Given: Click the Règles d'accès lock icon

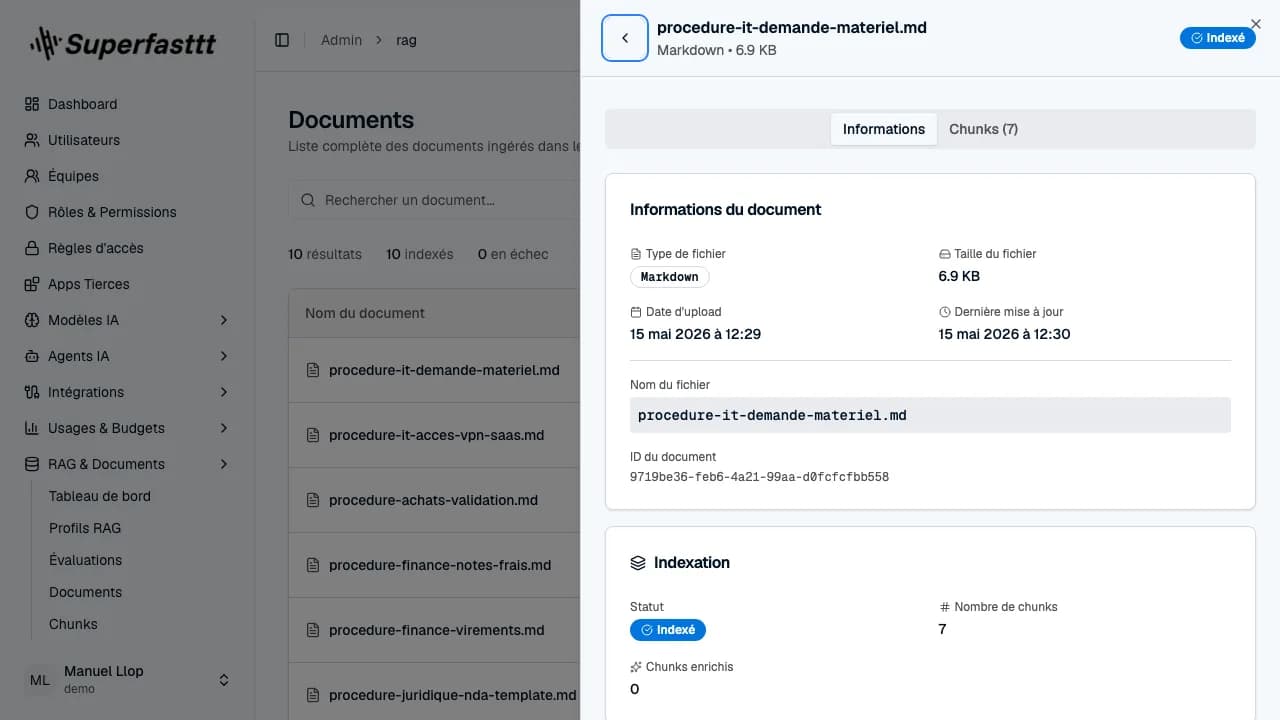Looking at the screenshot, I should click(31, 248).
